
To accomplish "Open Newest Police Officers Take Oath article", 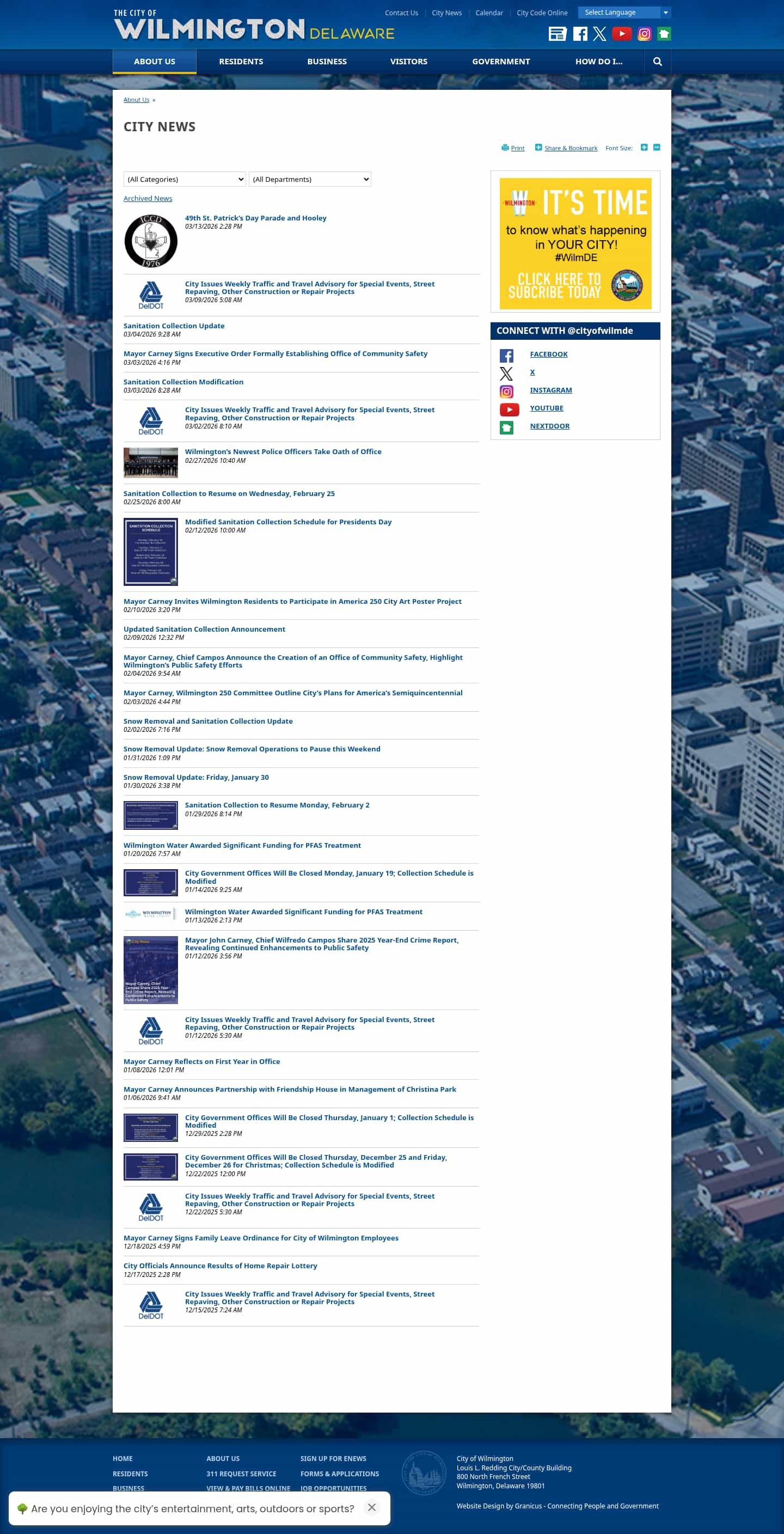I will [x=283, y=451].
